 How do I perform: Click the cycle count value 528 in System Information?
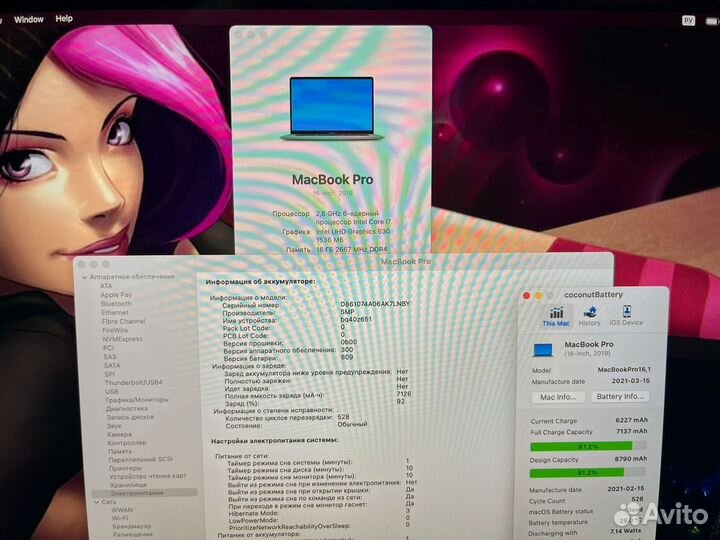coord(343,417)
